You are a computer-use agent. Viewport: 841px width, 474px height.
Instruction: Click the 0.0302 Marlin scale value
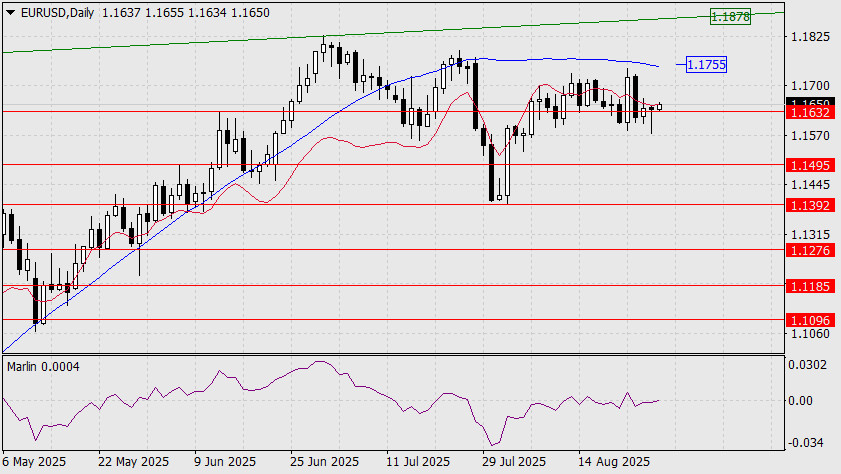pyautogui.click(x=807, y=365)
